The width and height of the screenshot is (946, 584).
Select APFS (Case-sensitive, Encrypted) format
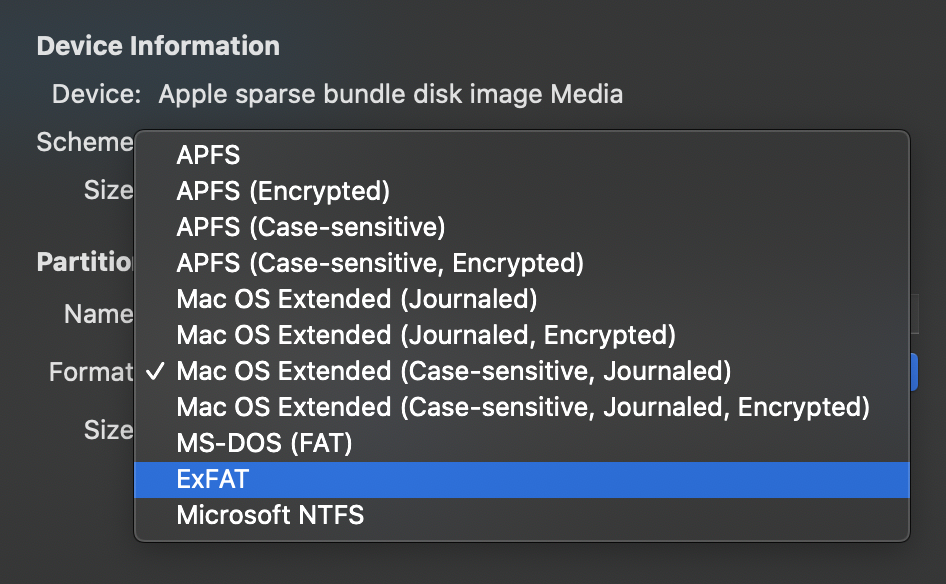[379, 263]
